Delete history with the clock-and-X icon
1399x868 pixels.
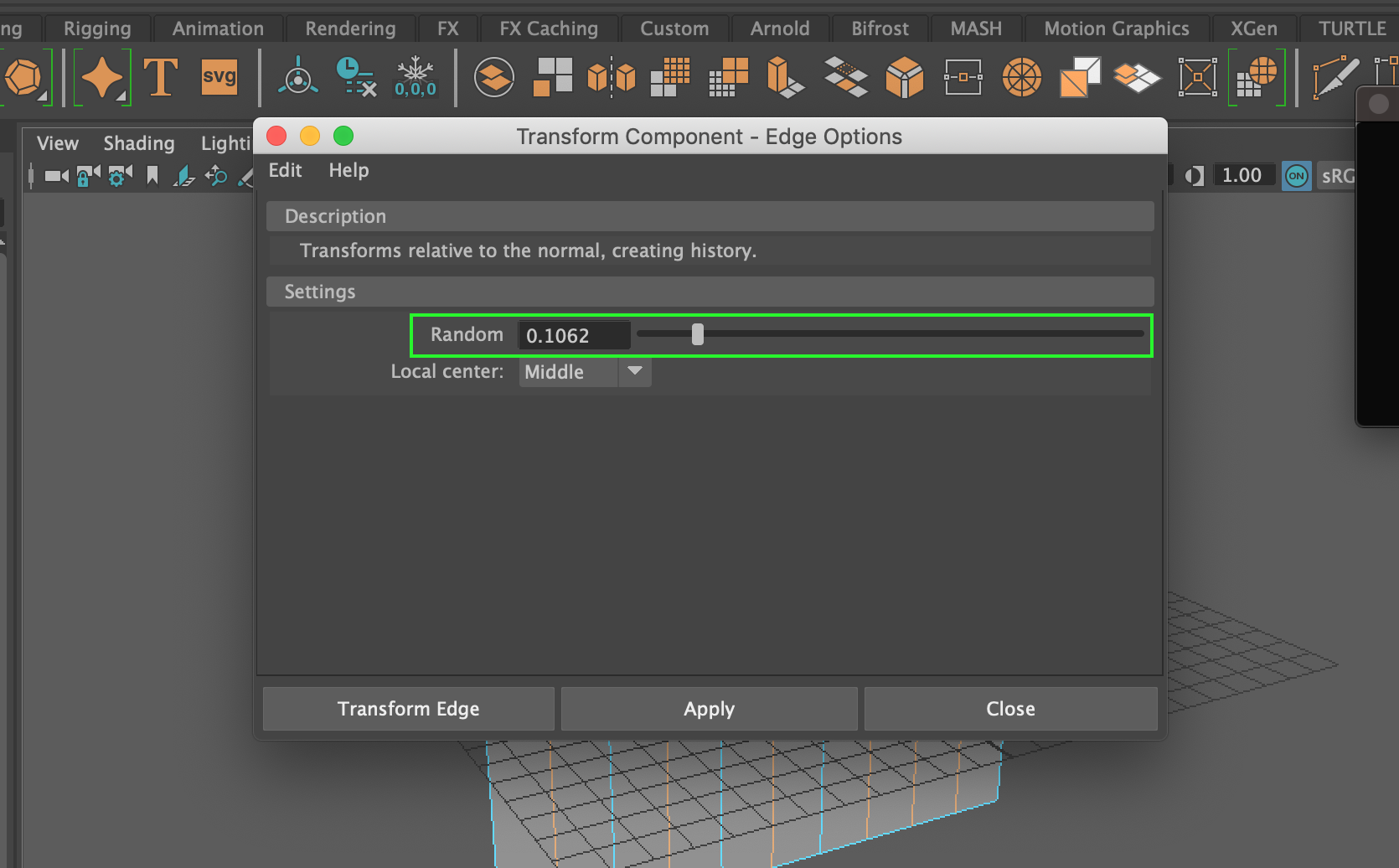tap(356, 77)
